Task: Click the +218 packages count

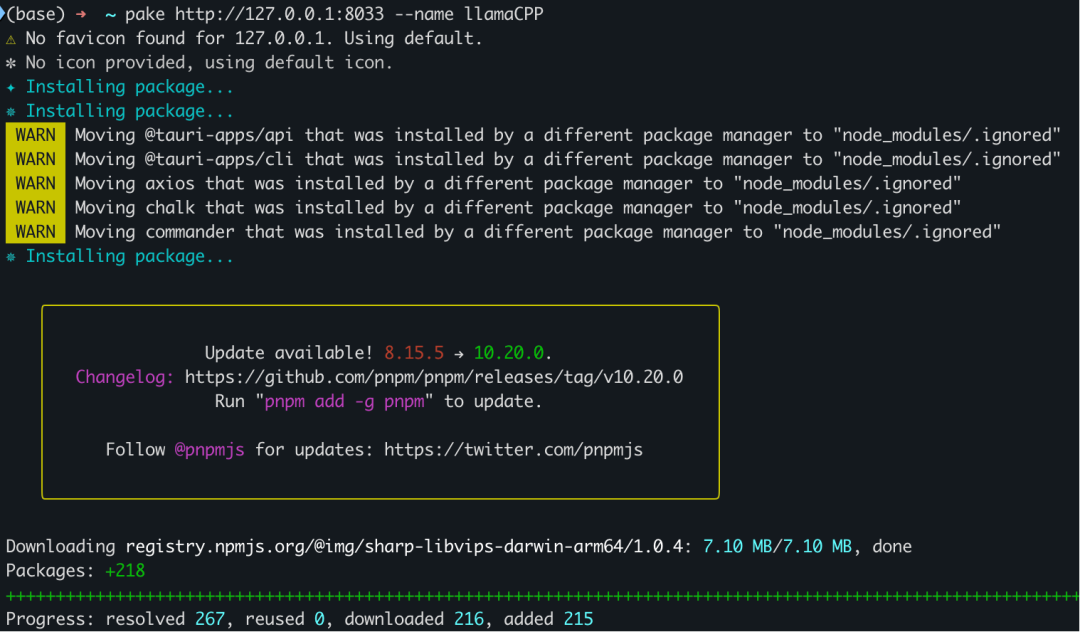Action: point(125,571)
